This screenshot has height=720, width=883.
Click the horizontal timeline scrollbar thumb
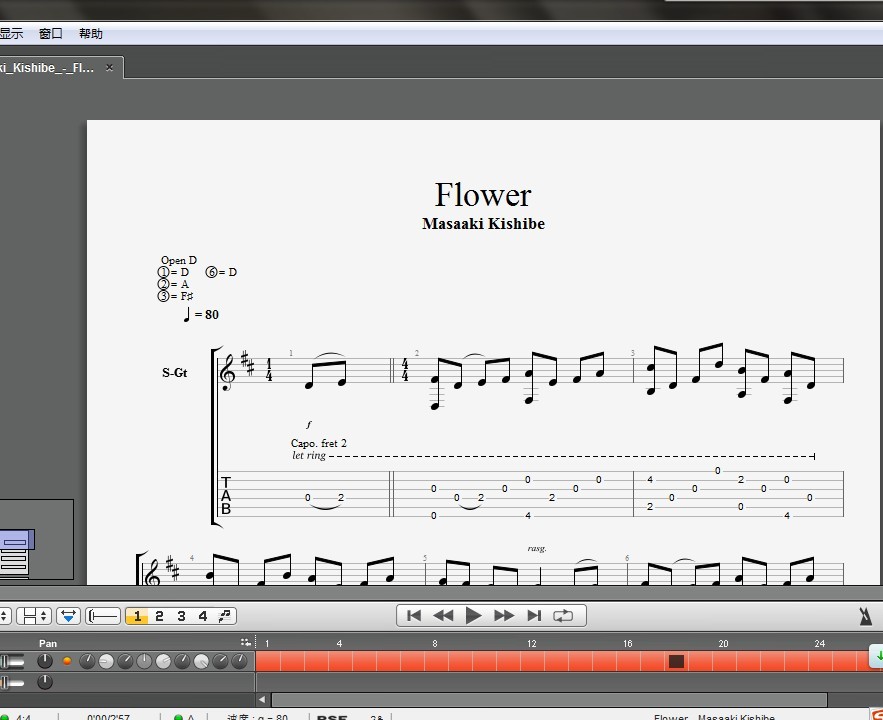click(x=549, y=699)
